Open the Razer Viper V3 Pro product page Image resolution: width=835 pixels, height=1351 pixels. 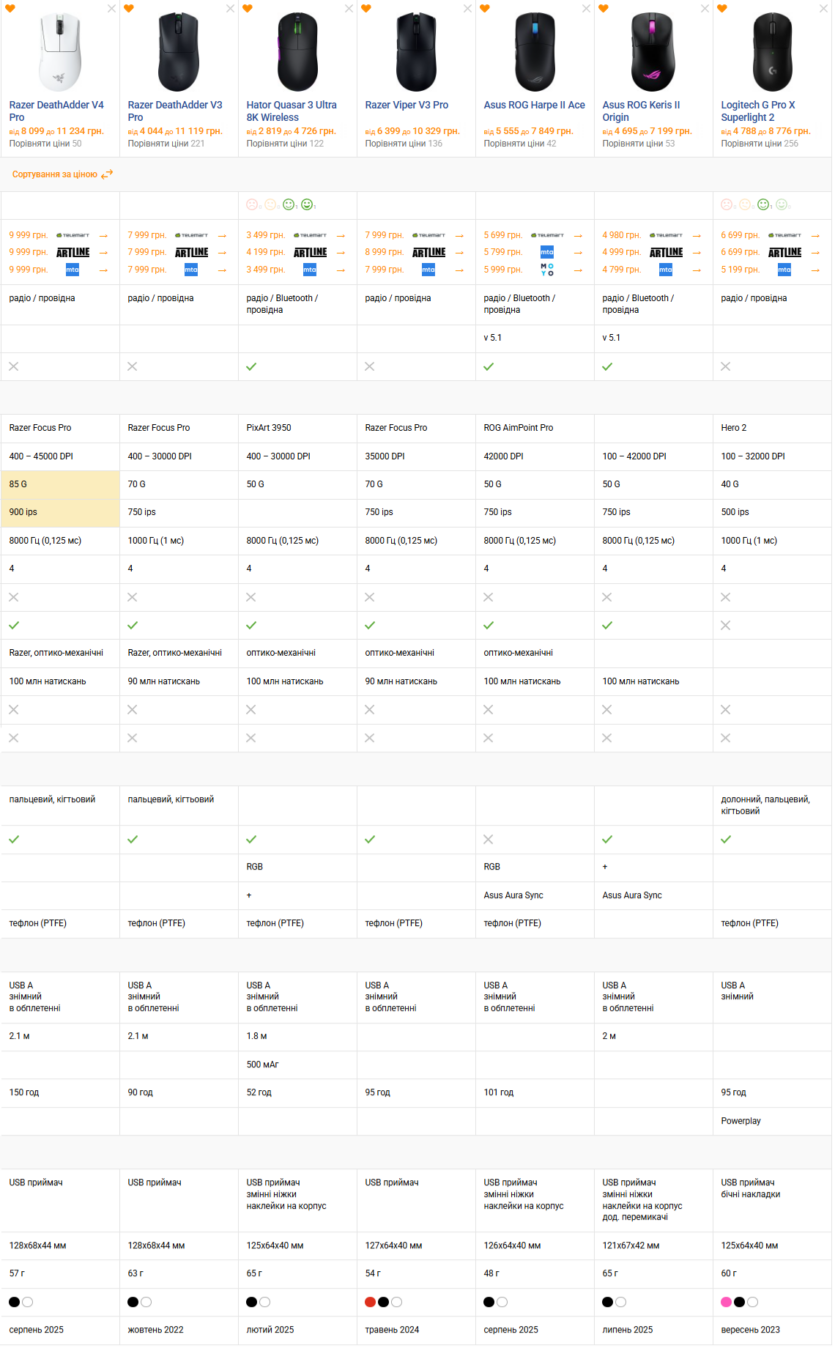[x=406, y=105]
